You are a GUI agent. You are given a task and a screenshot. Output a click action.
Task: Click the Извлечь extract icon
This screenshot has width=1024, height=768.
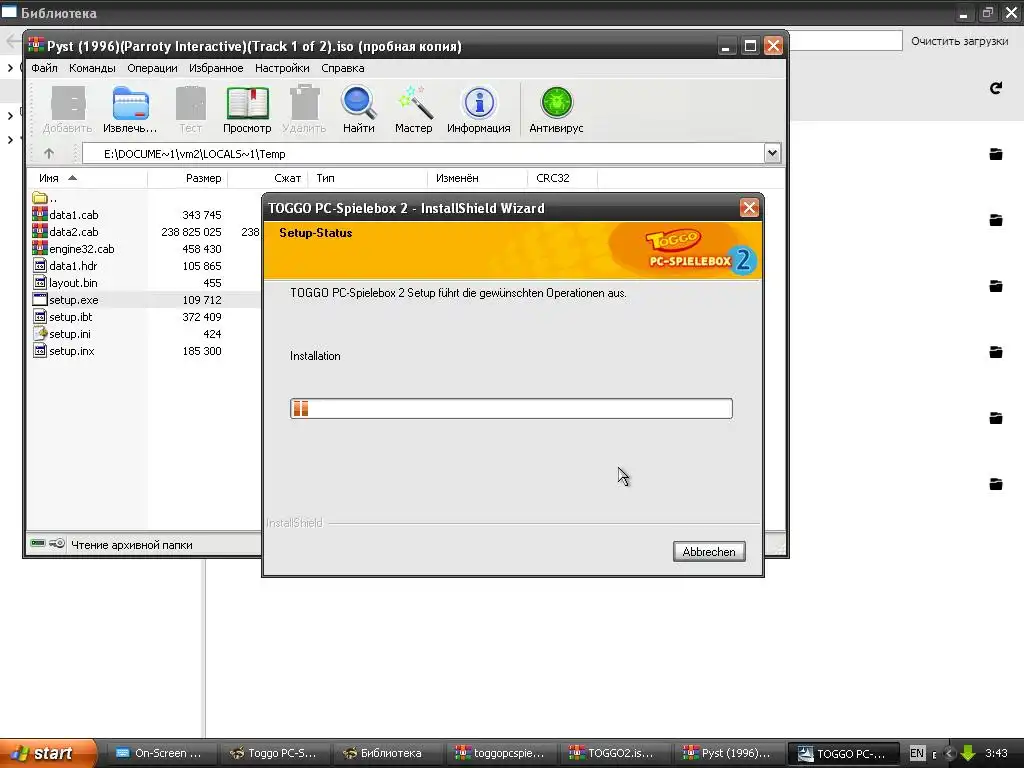point(130,110)
